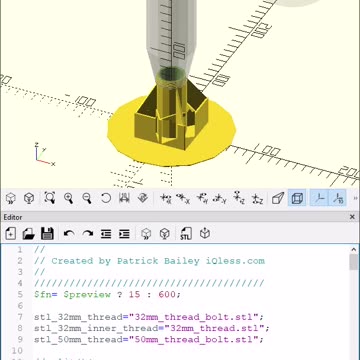Enable perspective projection view

click(278, 199)
